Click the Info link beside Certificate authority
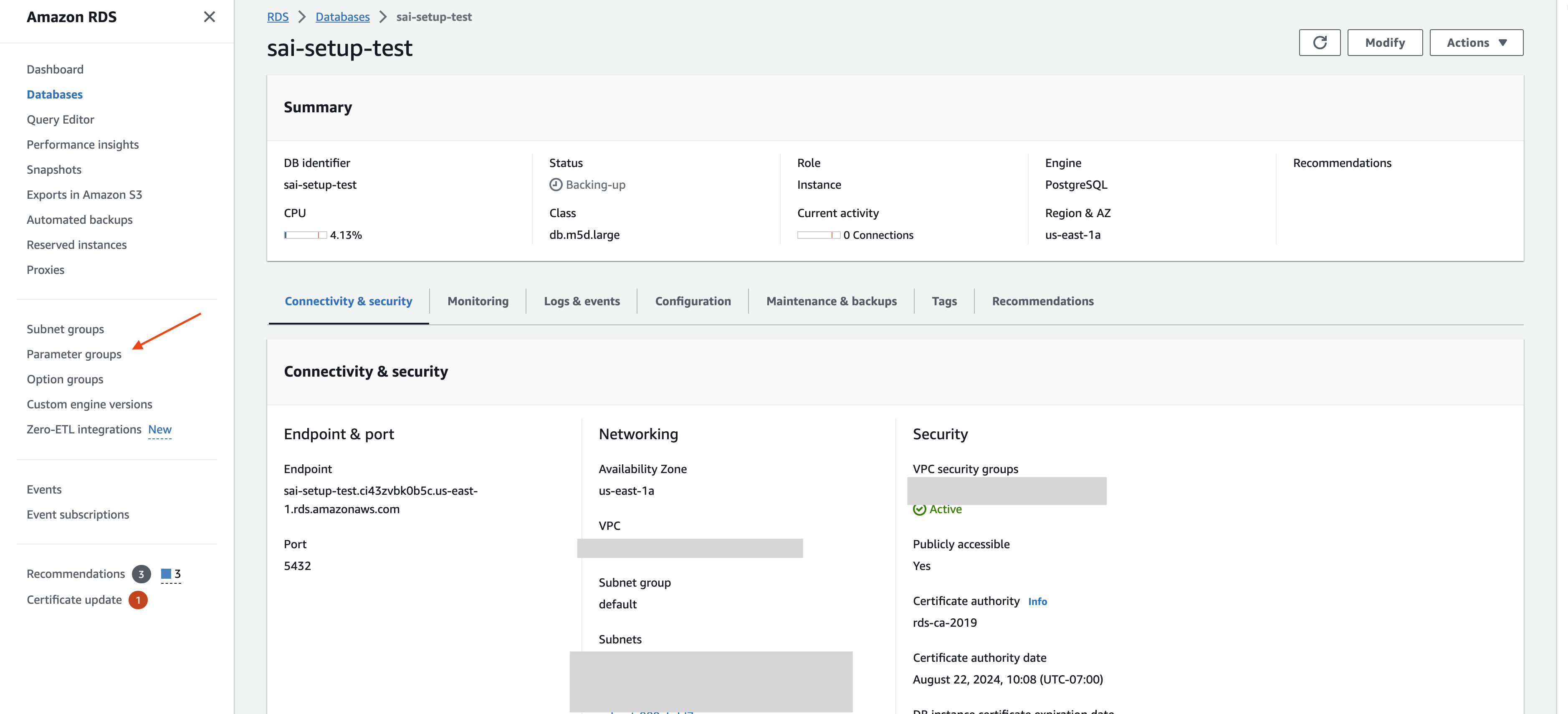The width and height of the screenshot is (1568, 714). coord(1037,601)
